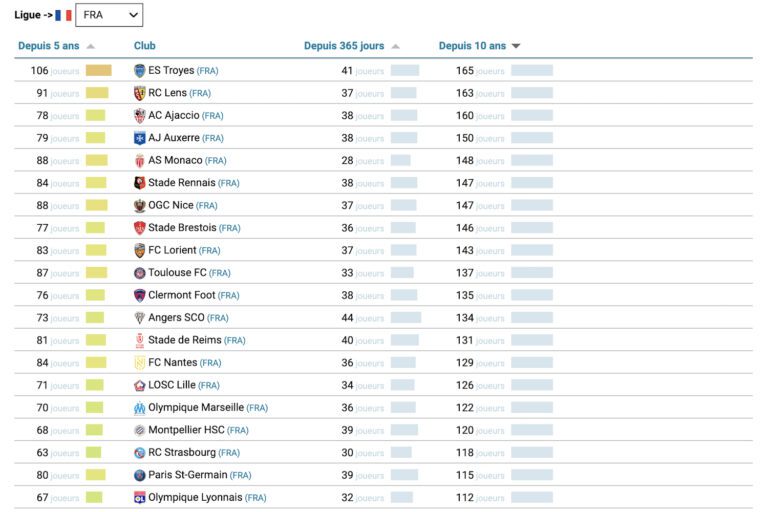Click the (FRA) link beside LOSC Lille
Image resolution: width=768 pixels, height=512 pixels.
tap(209, 386)
